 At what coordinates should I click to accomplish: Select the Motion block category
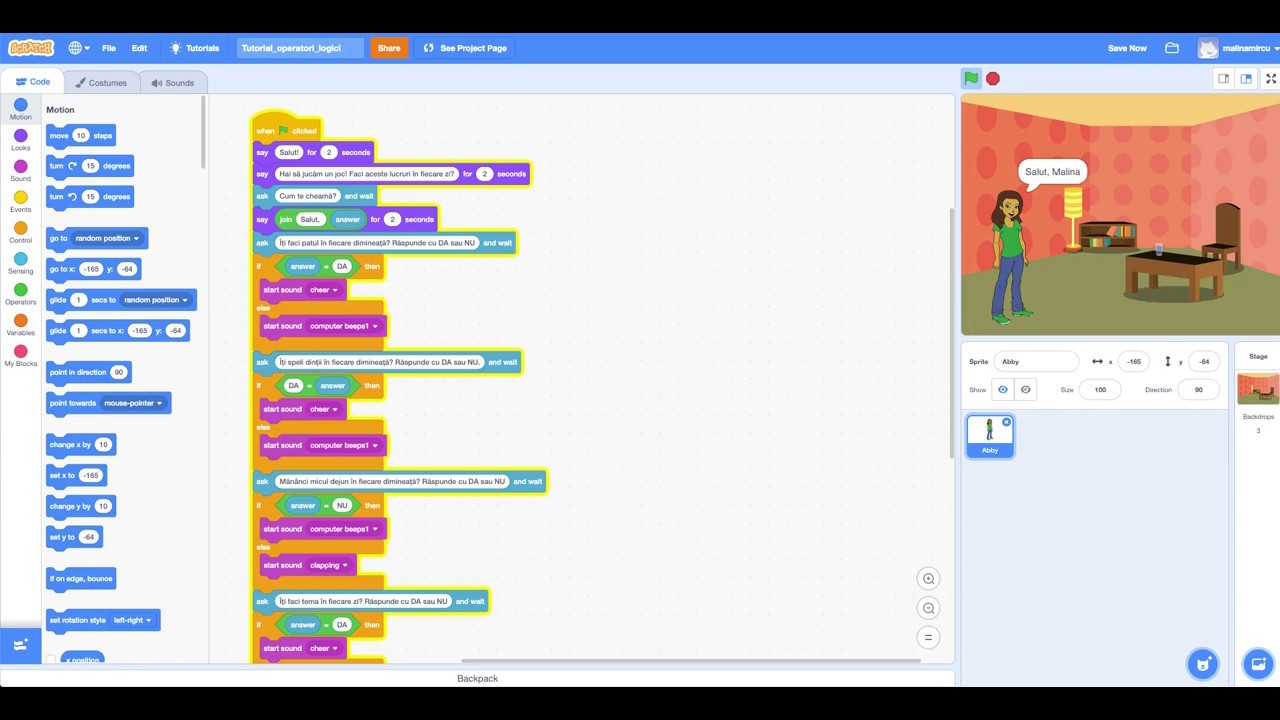point(20,110)
